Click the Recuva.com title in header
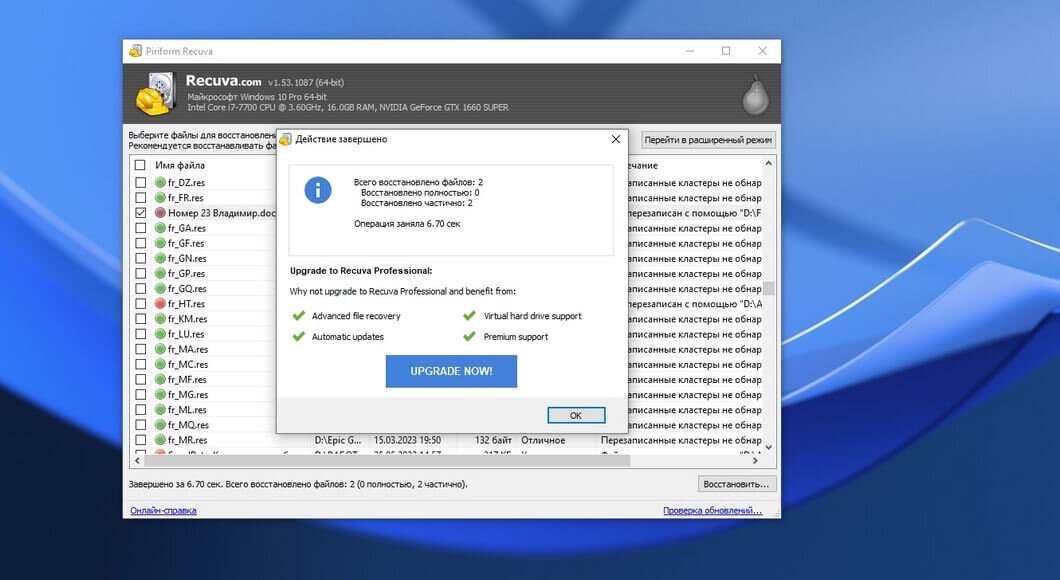 pos(223,81)
